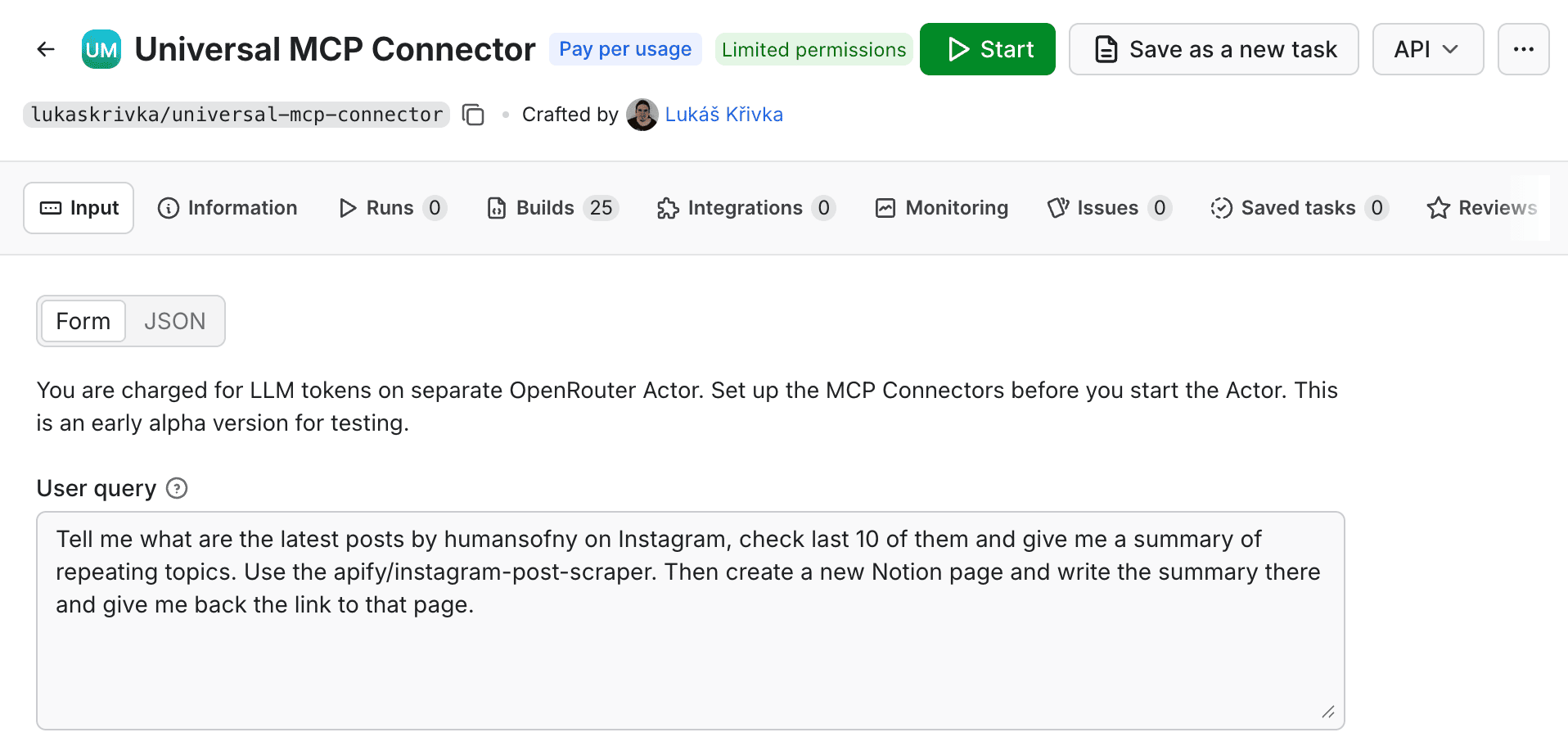Expand the API dropdown
This screenshot has height=755, width=1568.
click(1427, 49)
